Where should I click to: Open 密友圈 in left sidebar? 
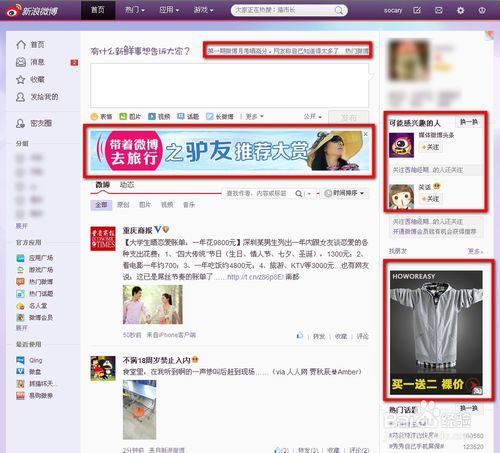(x=34, y=123)
